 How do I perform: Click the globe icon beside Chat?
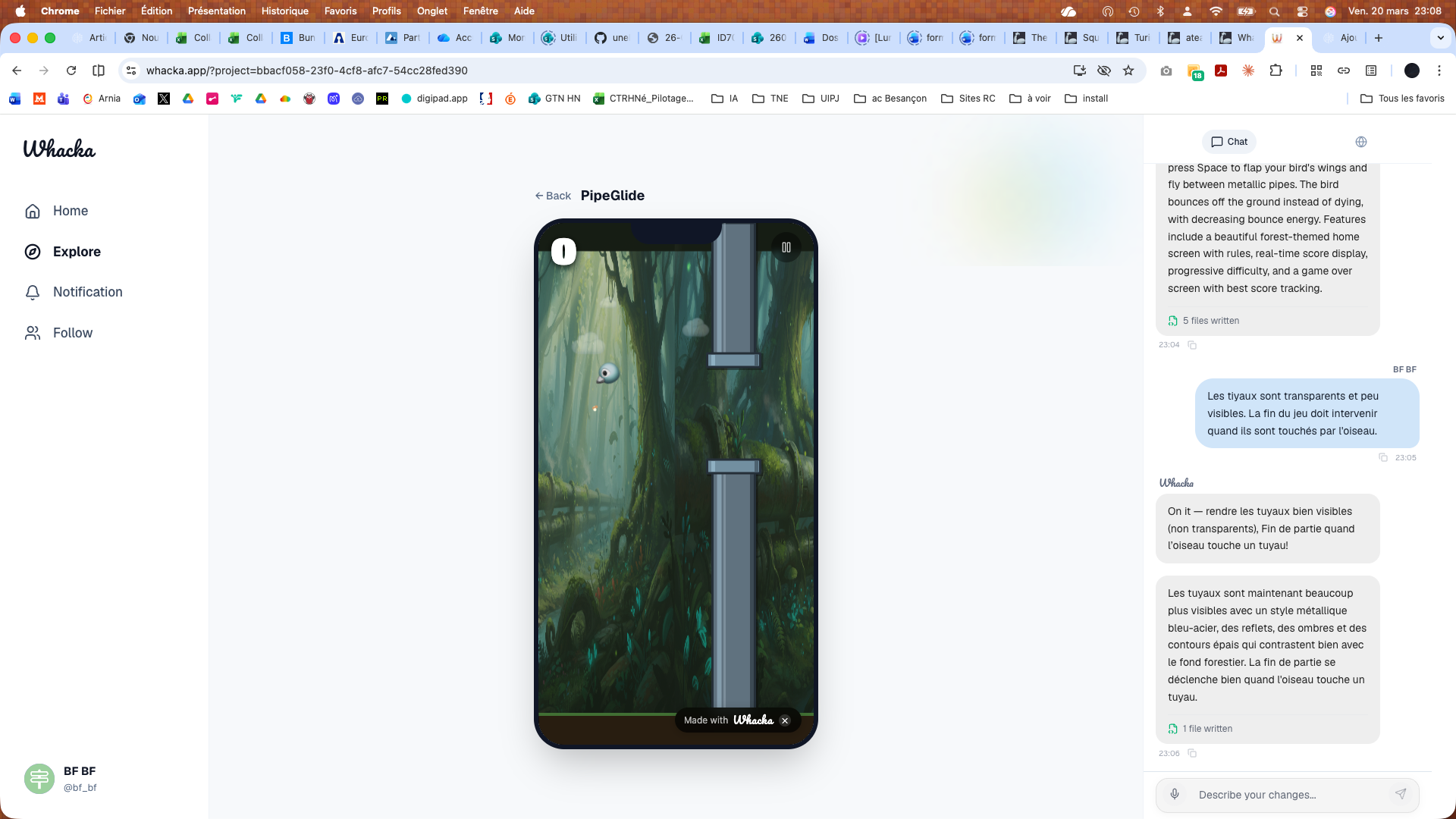(x=1361, y=142)
